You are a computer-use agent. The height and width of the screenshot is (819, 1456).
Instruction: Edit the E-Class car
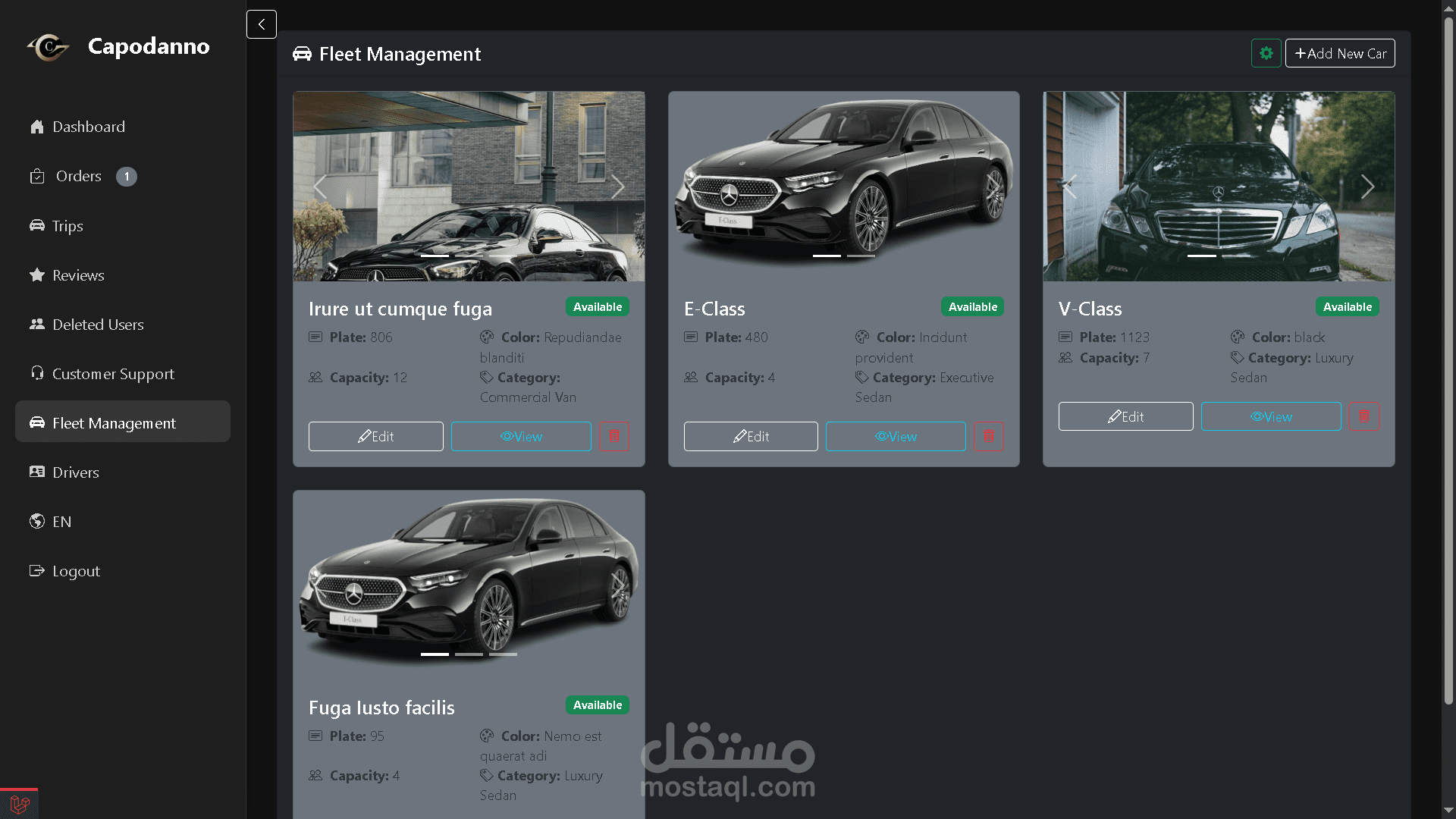[x=750, y=437]
